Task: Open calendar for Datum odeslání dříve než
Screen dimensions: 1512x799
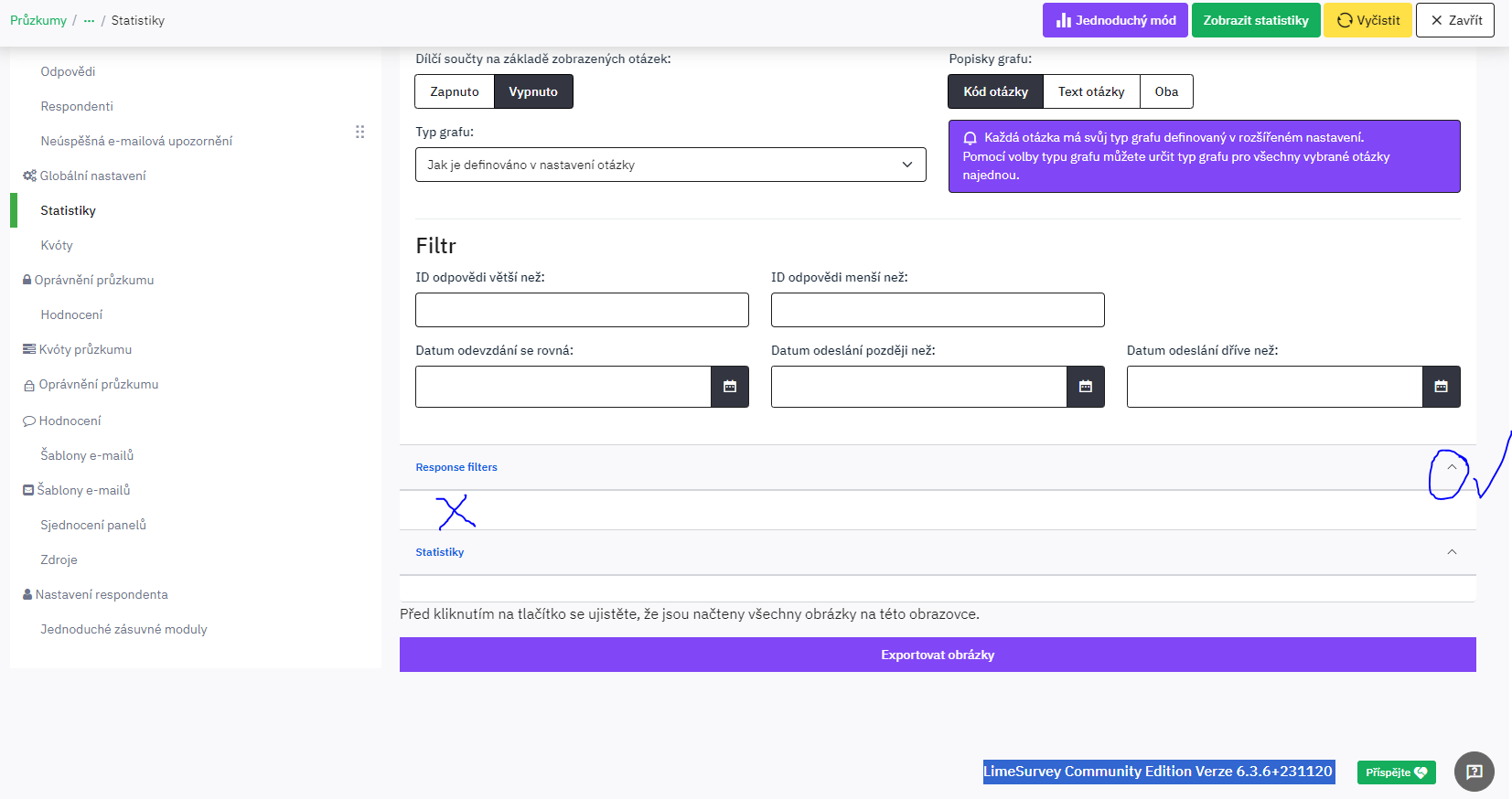Action: click(x=1441, y=387)
